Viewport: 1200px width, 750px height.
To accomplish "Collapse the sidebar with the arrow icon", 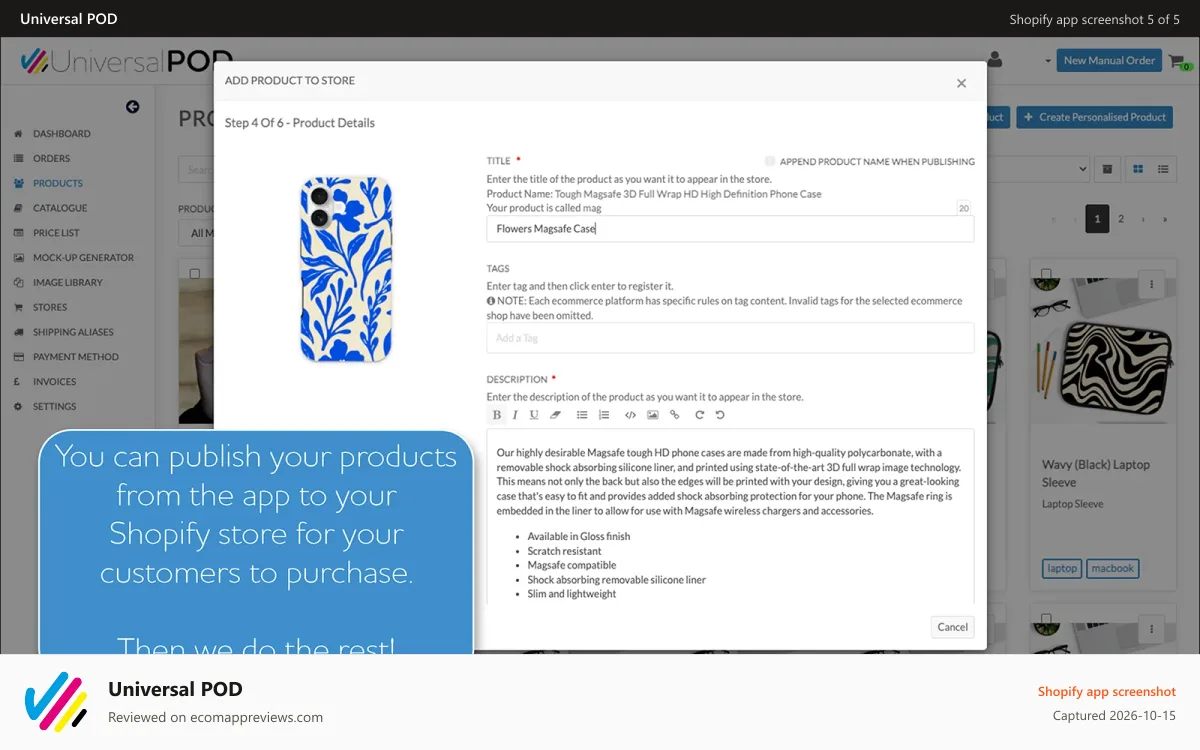I will click(x=132, y=107).
